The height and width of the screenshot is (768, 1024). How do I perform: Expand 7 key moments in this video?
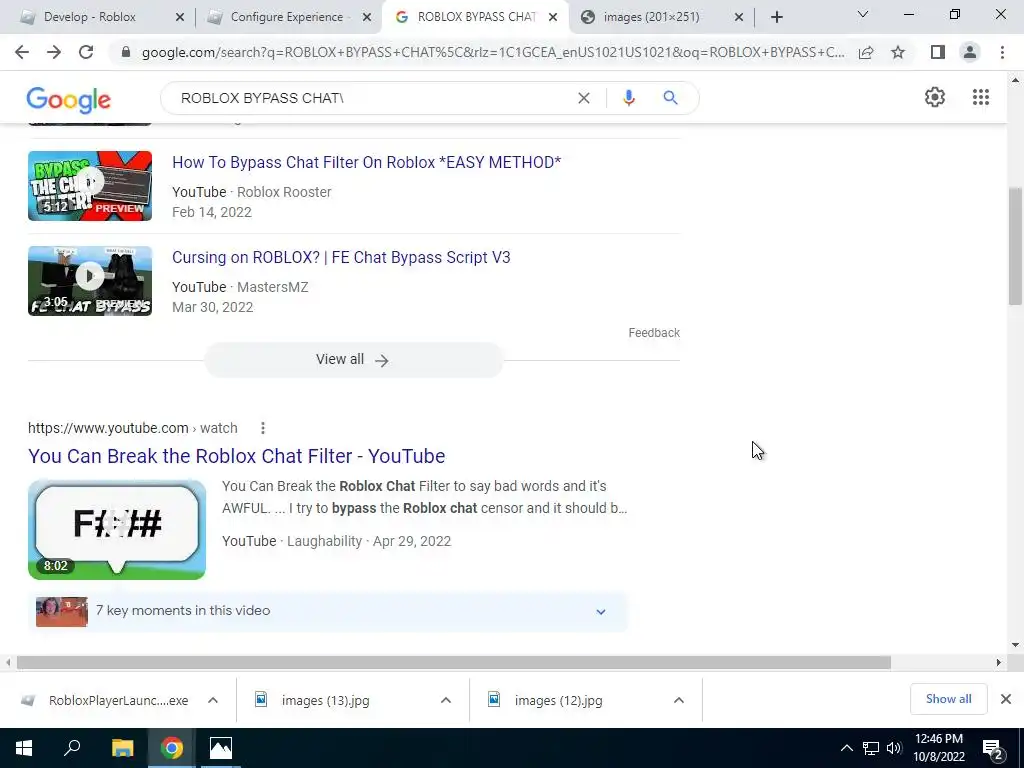click(x=328, y=611)
